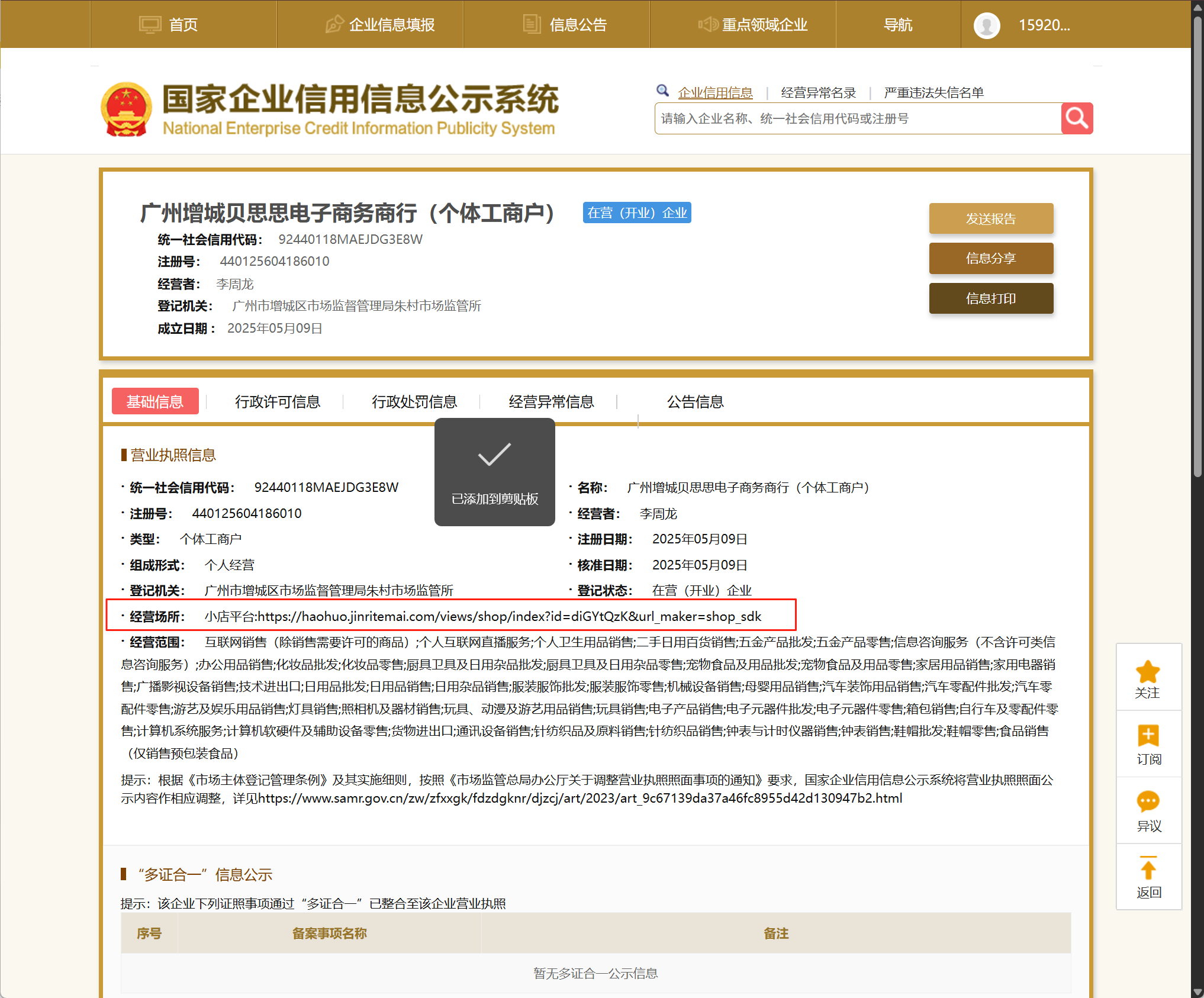Switch to 公告信息 tab
Image resolution: width=1204 pixels, height=998 pixels.
(695, 402)
